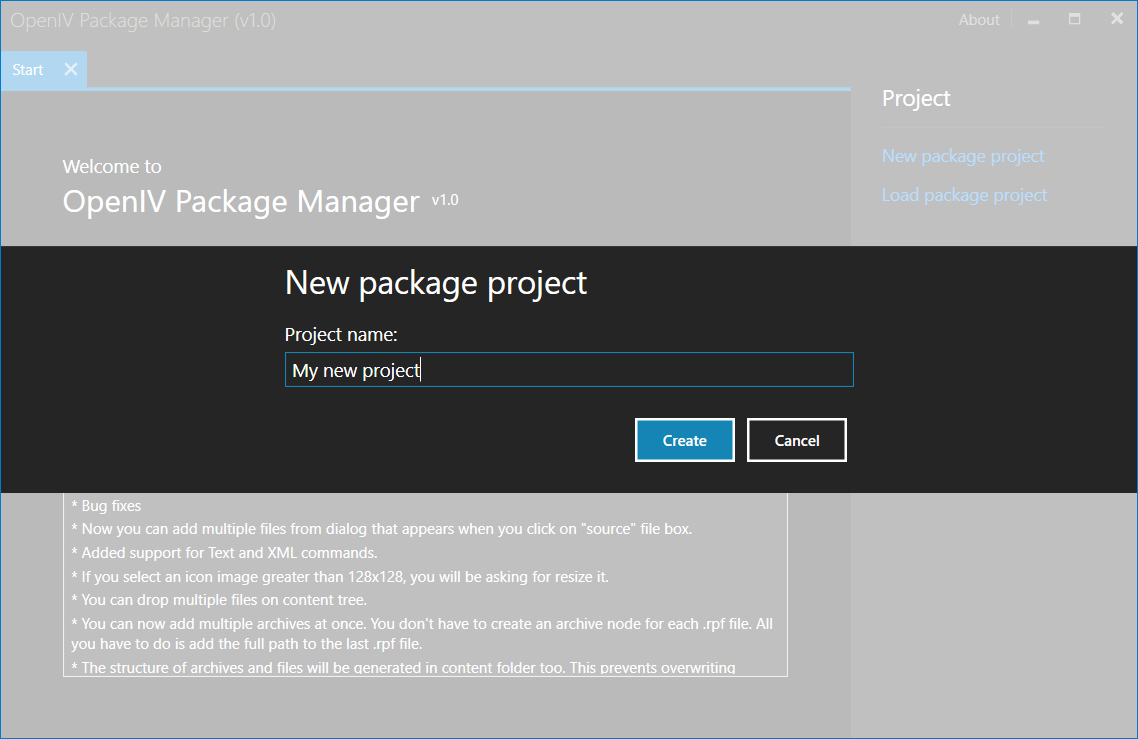Click the 'Bug fixes' changelog line
The width and height of the screenshot is (1138, 739).
click(106, 506)
